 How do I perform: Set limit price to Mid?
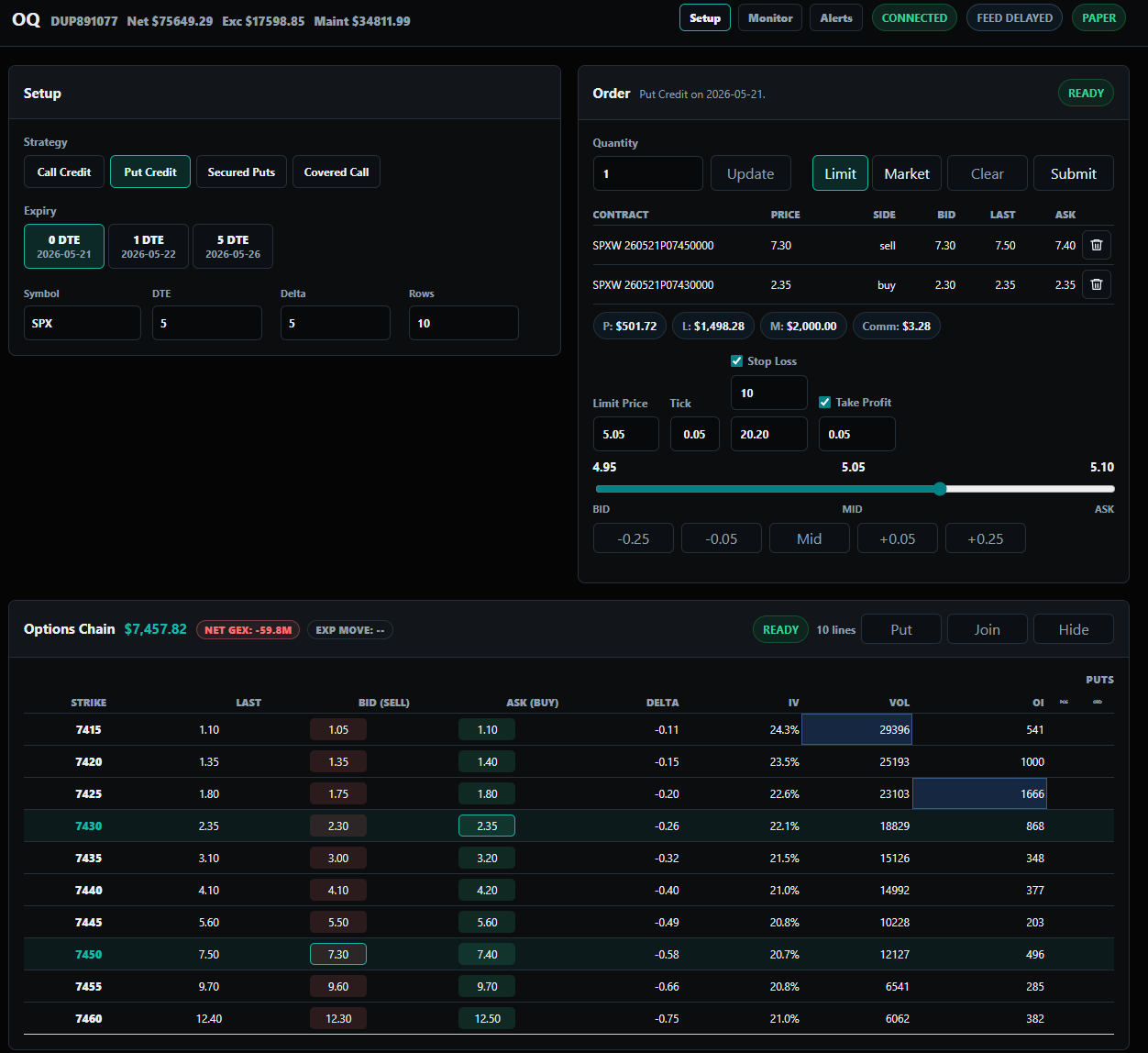point(810,538)
